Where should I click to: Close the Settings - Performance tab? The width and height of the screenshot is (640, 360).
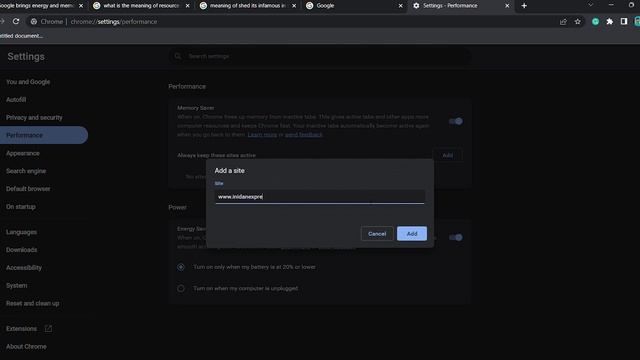point(507,6)
